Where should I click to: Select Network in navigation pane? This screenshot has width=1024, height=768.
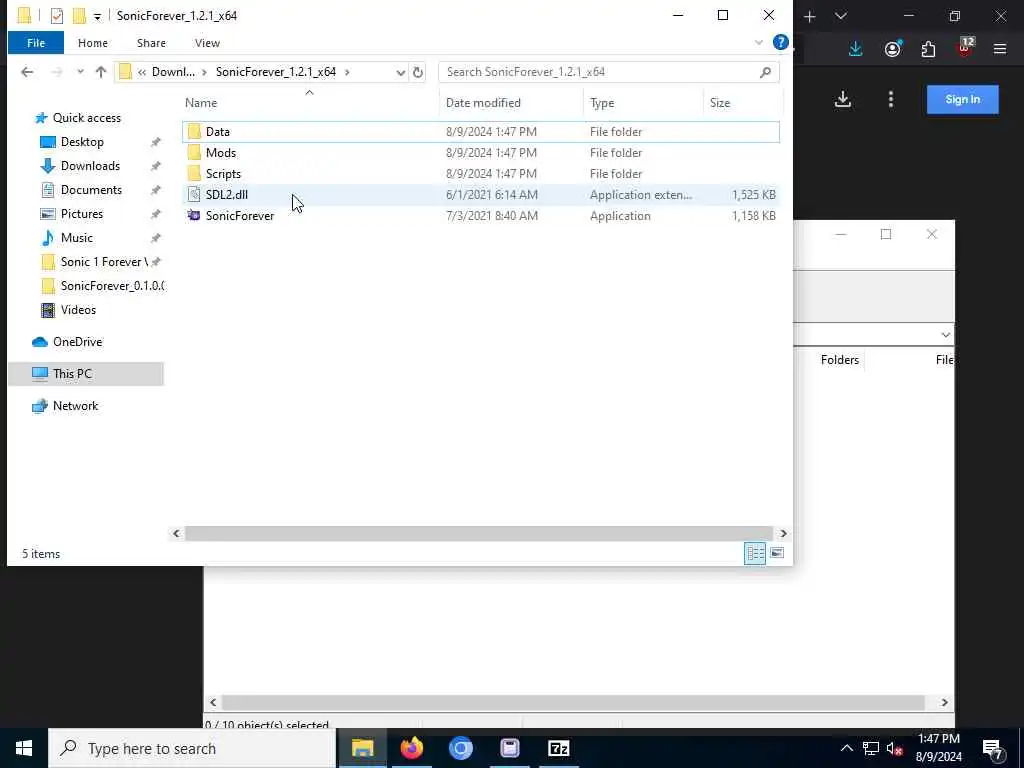coord(75,406)
